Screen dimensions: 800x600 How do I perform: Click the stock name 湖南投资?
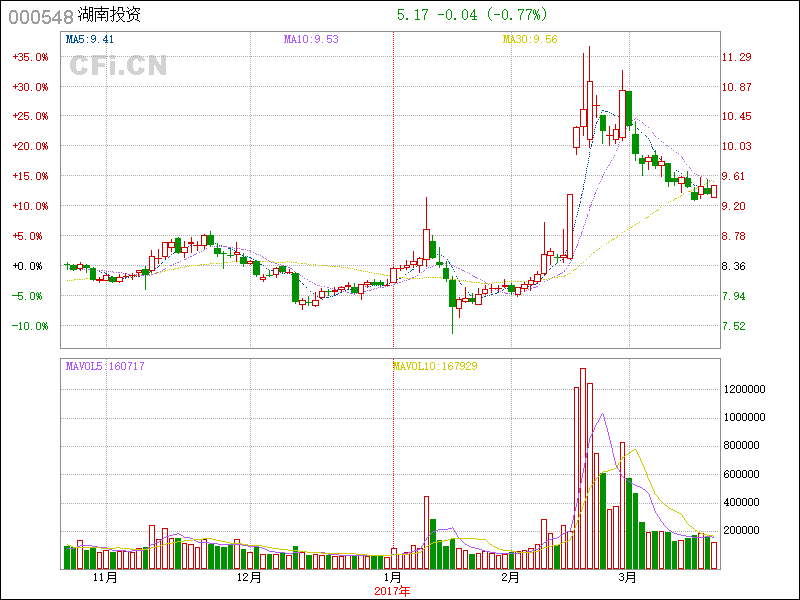(109, 16)
